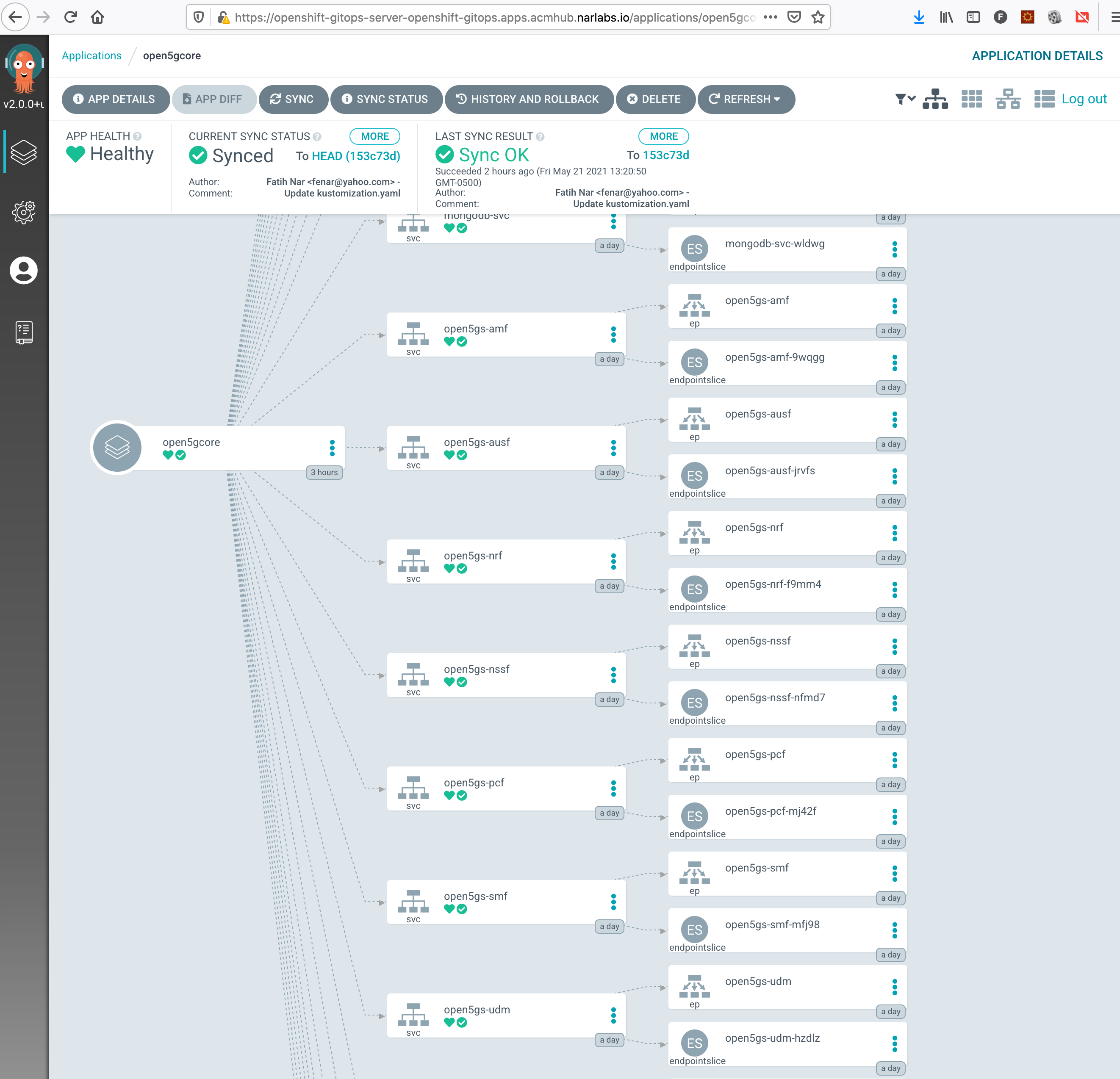Switch to pods grid view icon
1120x1079 pixels.
971,100
